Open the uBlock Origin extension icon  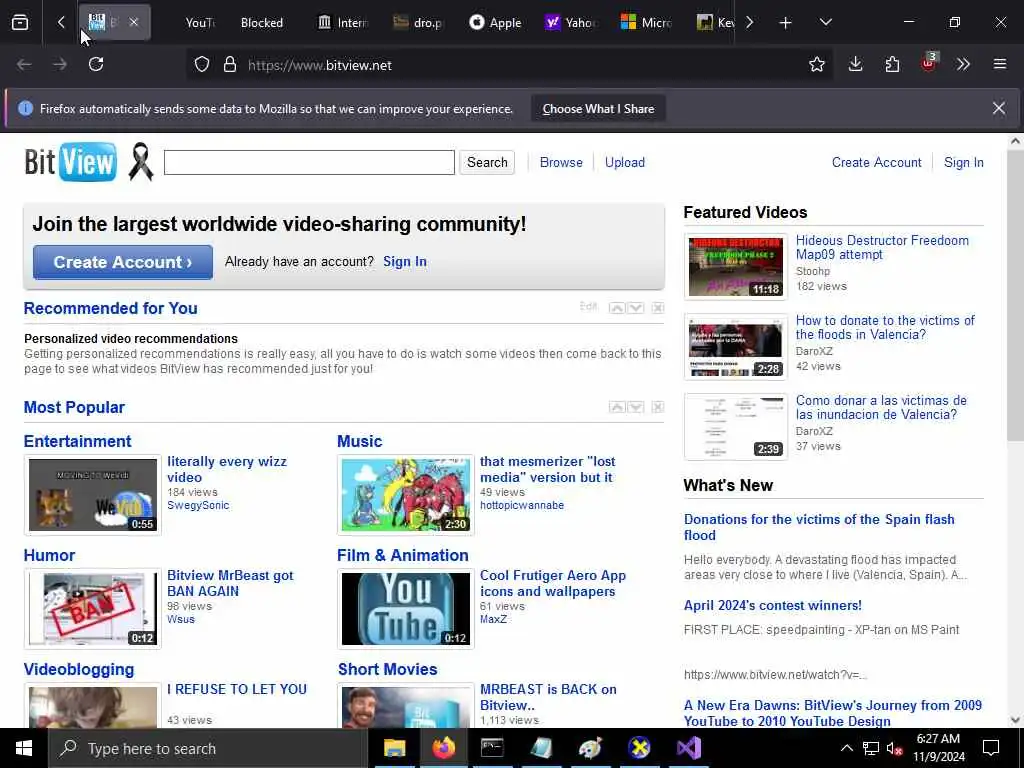(x=929, y=63)
